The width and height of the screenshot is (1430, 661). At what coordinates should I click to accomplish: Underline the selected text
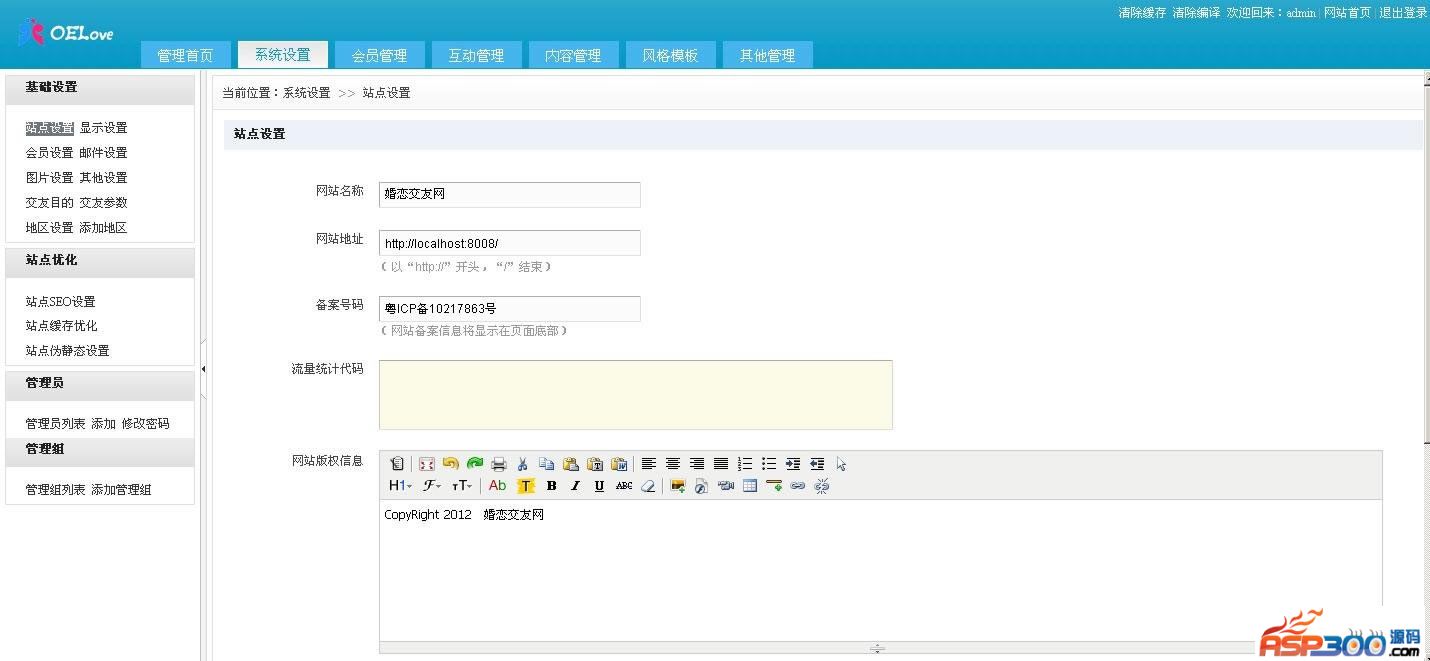tap(599, 486)
